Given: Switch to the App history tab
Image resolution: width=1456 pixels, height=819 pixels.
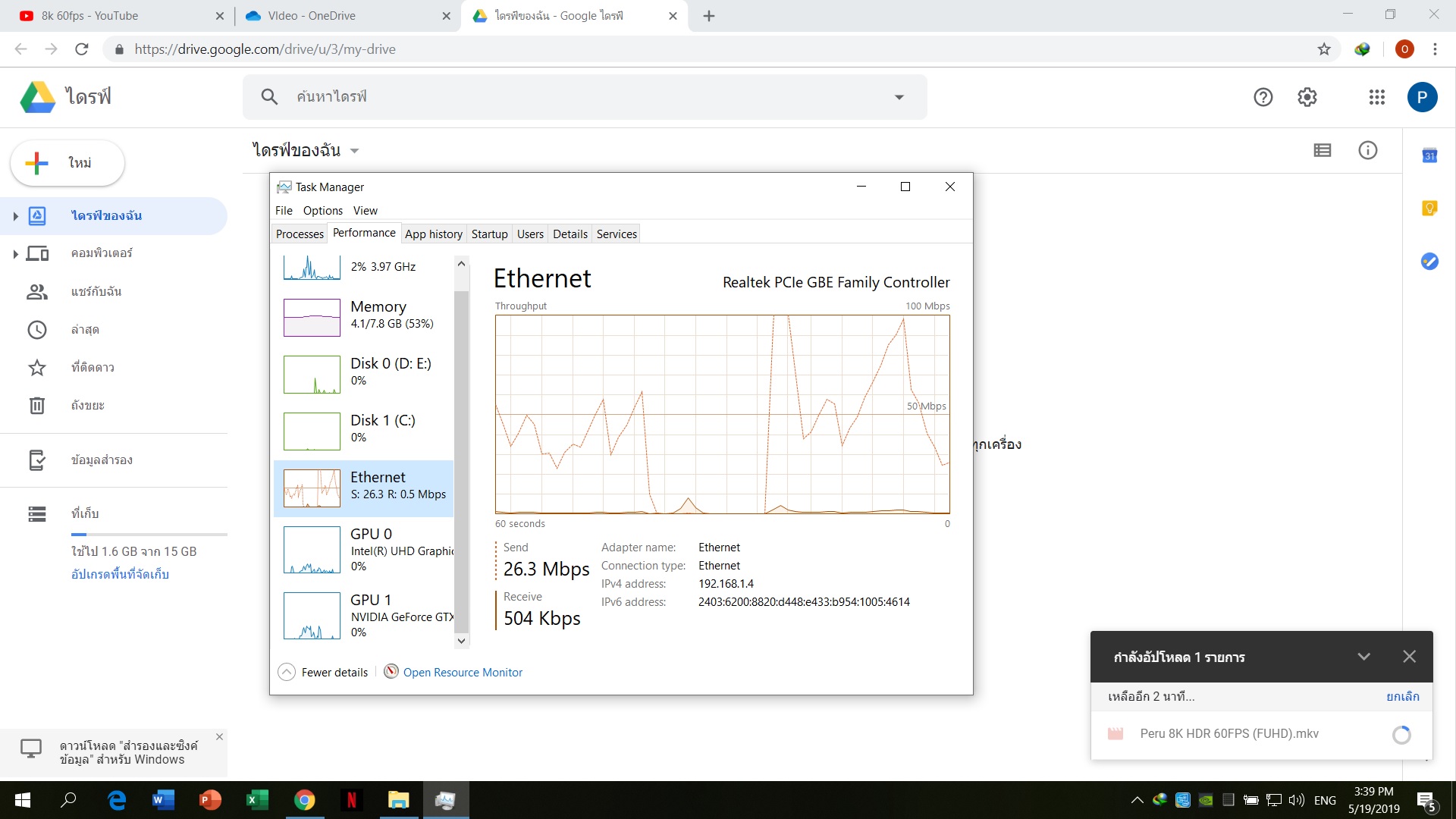Looking at the screenshot, I should 434,234.
